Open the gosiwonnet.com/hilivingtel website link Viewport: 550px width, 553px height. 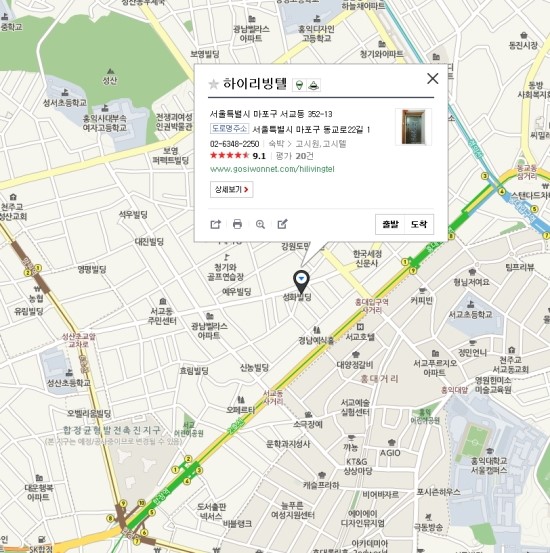[x=272, y=169]
